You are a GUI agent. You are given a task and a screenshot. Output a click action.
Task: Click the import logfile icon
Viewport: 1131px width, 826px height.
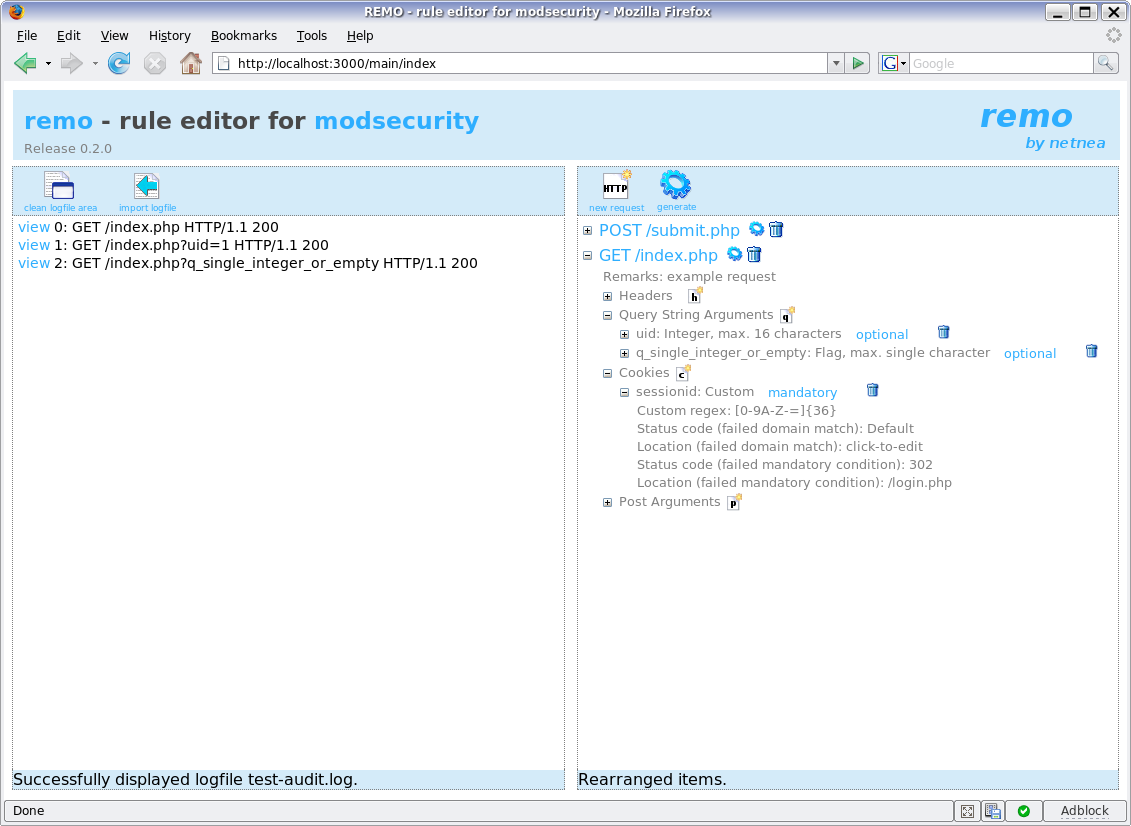146,185
